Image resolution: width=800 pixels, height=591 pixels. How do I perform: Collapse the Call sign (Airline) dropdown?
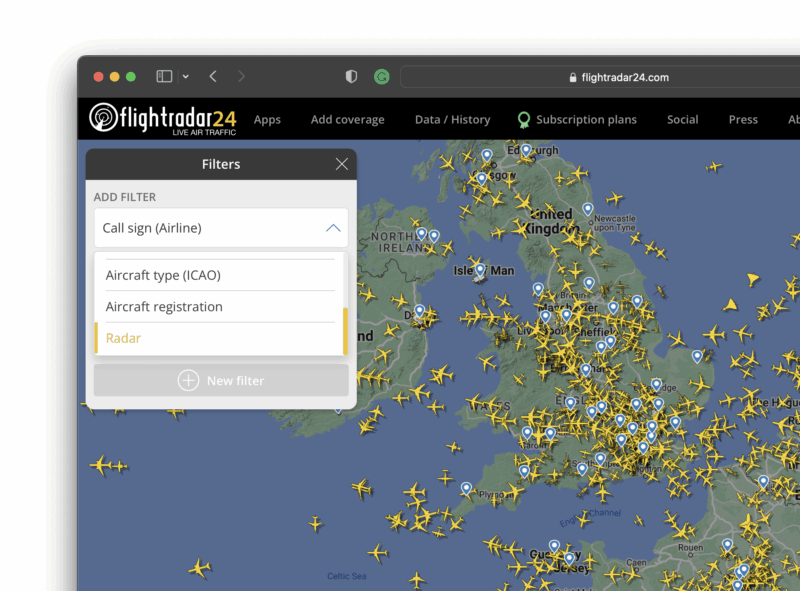pos(333,228)
